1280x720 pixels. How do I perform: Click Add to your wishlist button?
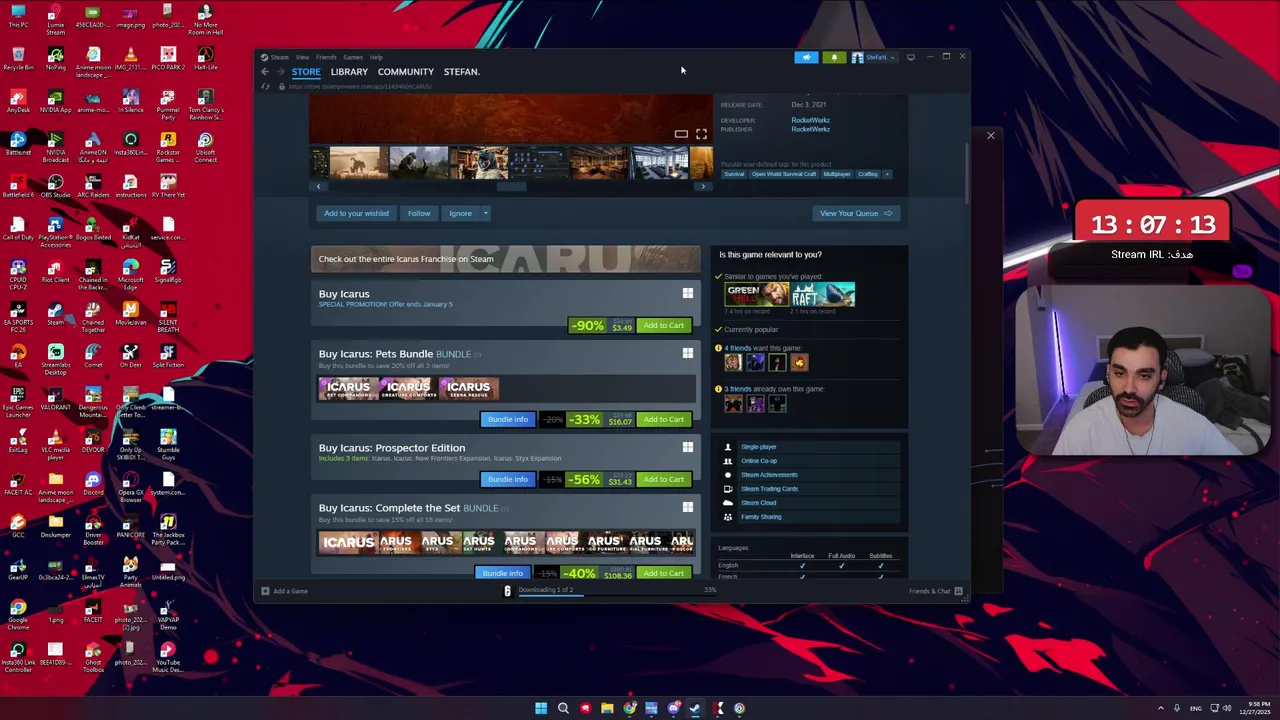[356, 213]
